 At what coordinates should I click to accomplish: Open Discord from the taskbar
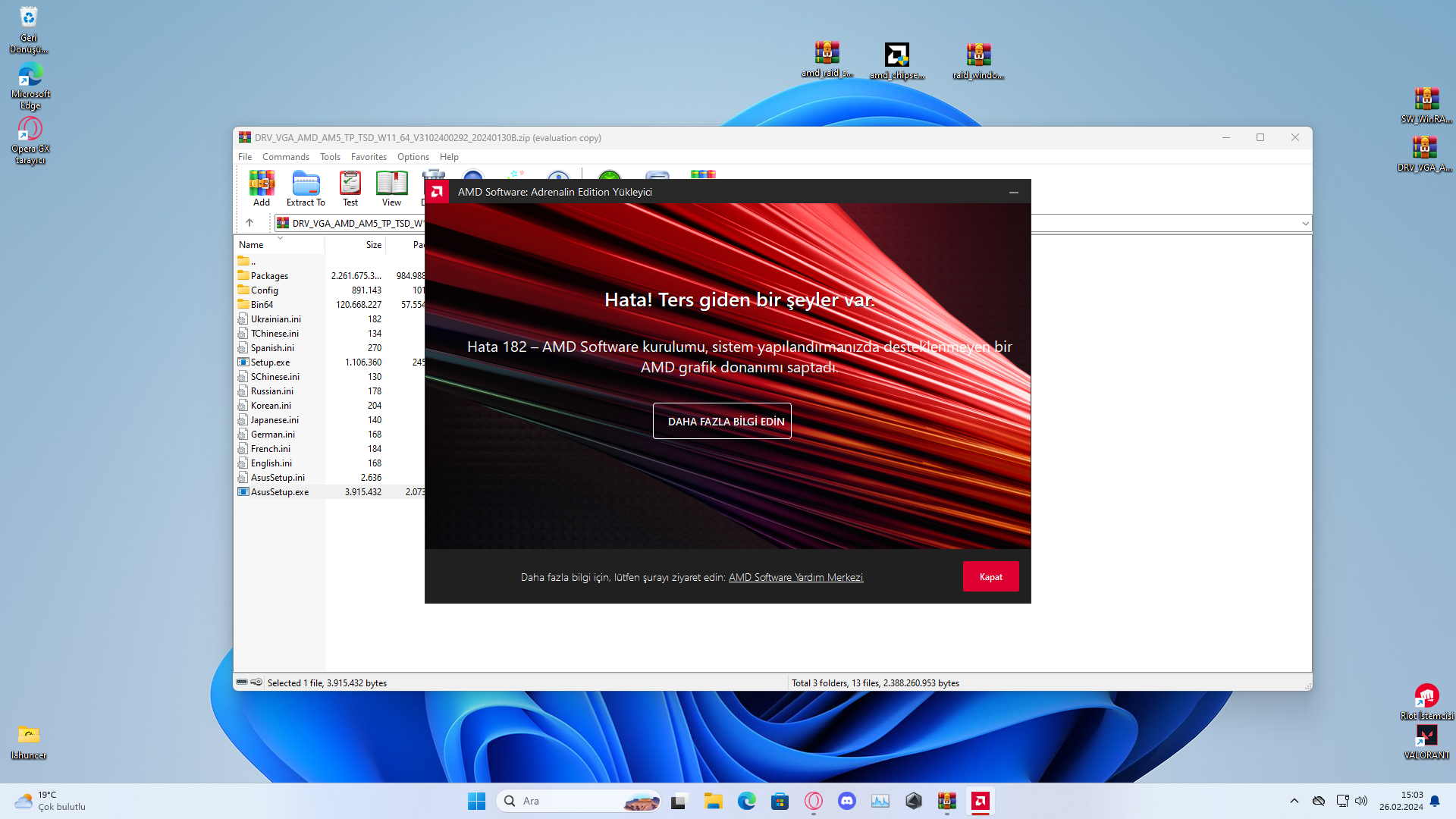pos(847,801)
